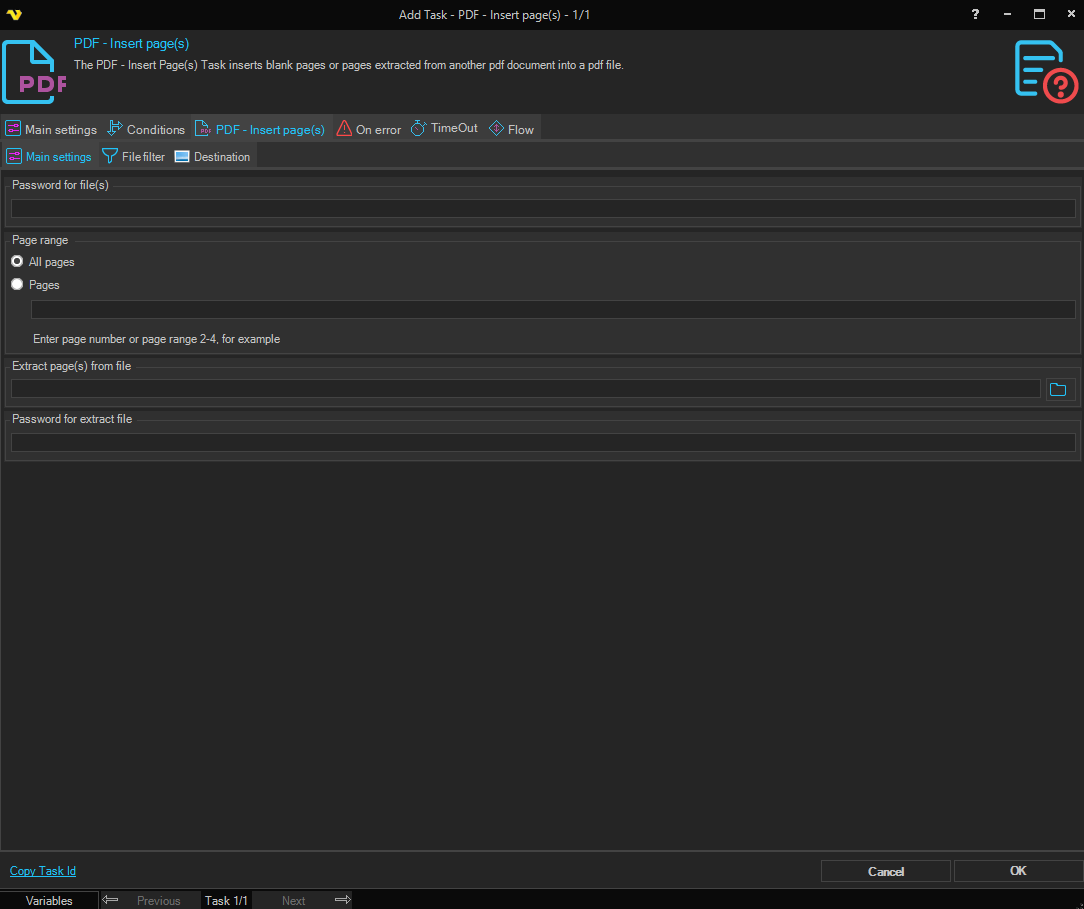Switch to the Destination sub-tab
Viewport: 1084px width, 909px height.
(x=212, y=157)
